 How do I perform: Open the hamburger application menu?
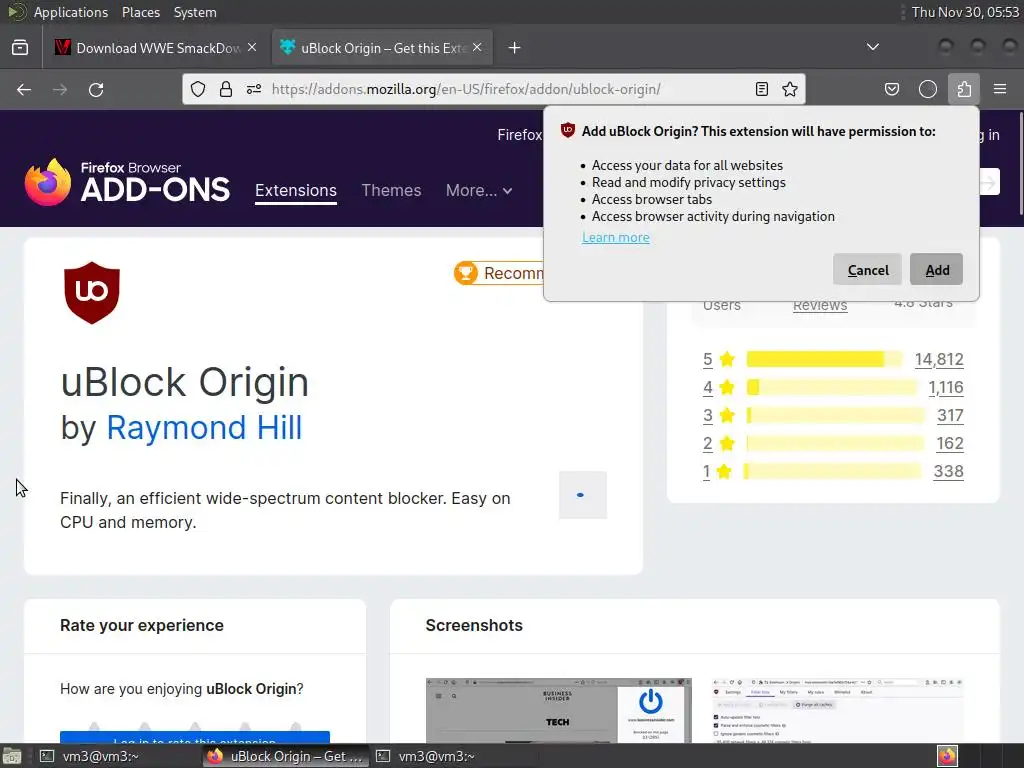coord(1000,89)
